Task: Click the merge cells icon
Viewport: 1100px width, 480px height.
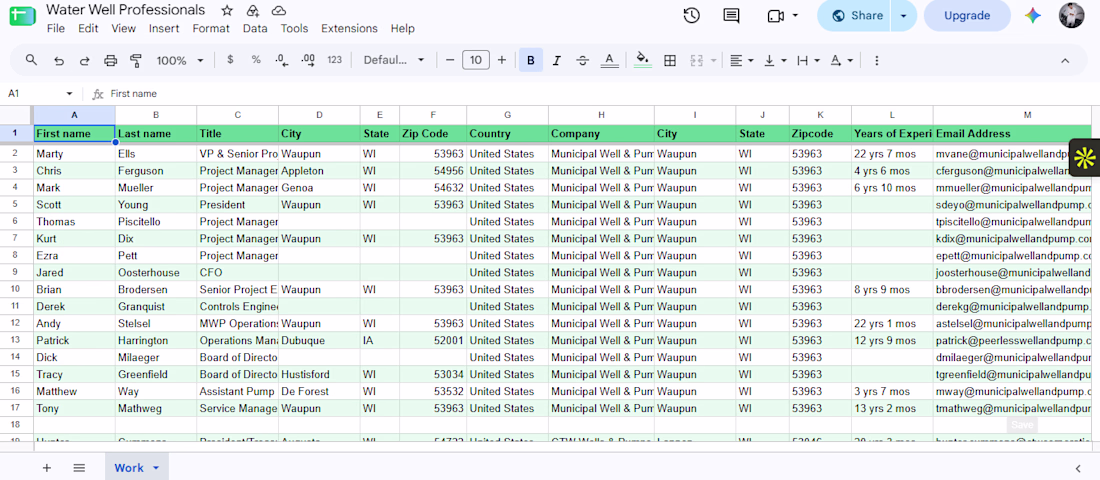Action: (697, 61)
